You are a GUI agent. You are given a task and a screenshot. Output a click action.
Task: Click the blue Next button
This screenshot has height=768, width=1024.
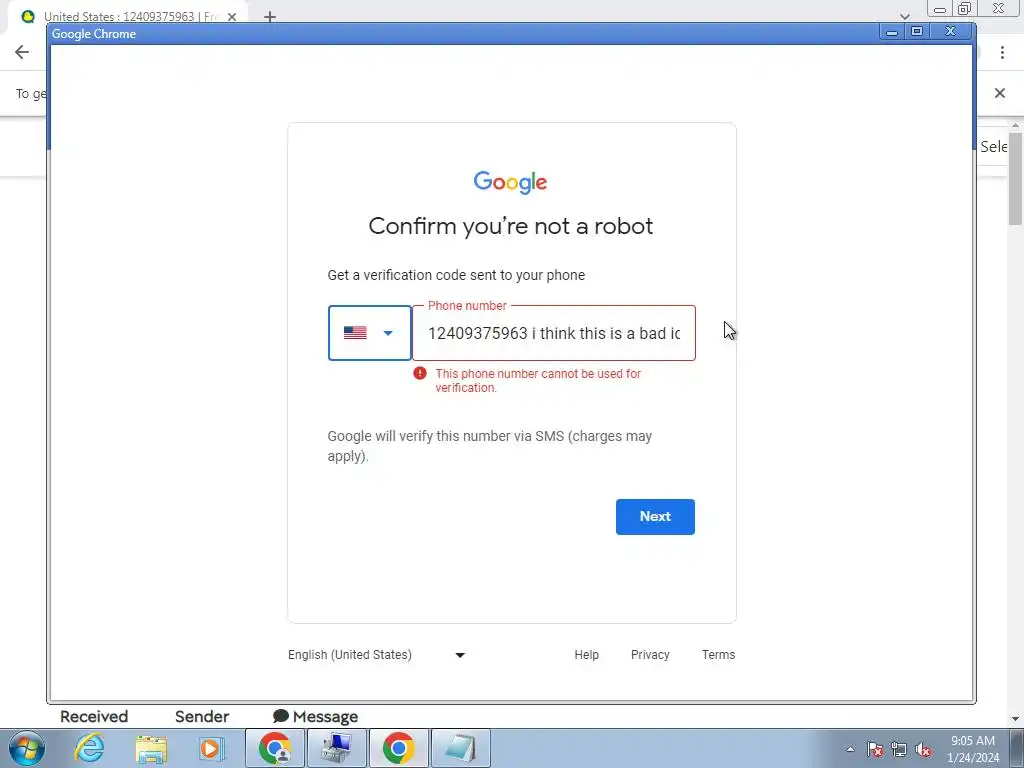(655, 517)
